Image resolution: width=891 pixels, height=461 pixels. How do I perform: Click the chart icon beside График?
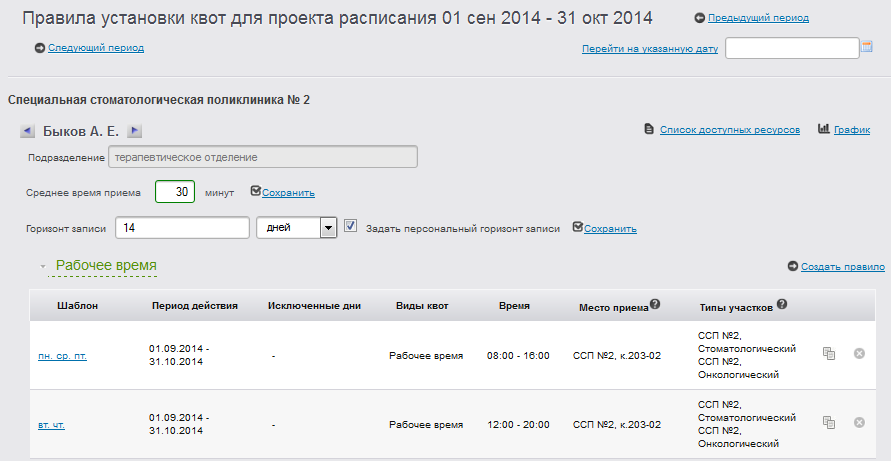[823, 128]
